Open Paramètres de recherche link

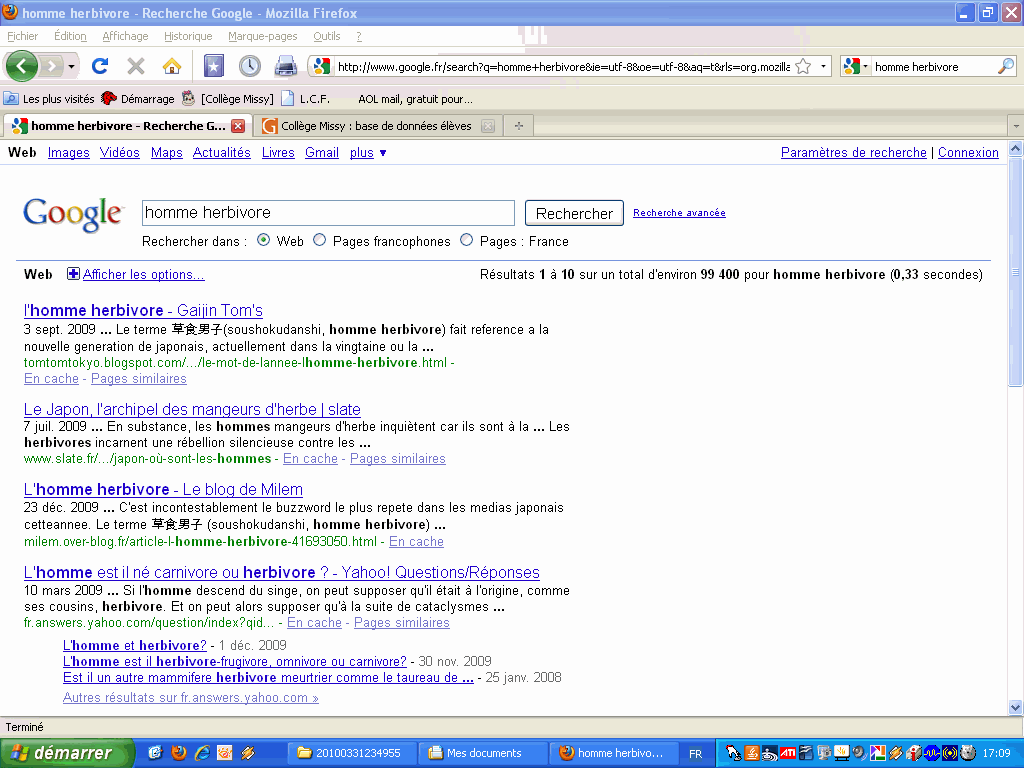tap(854, 152)
